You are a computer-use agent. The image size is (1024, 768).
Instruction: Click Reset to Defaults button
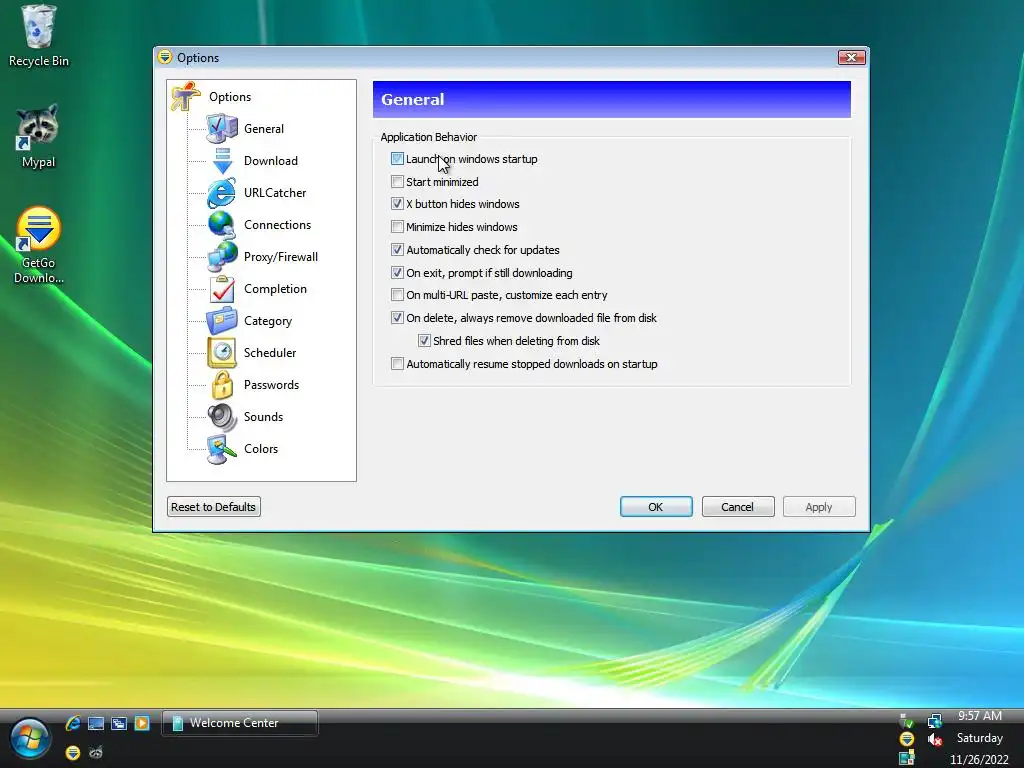pos(214,507)
